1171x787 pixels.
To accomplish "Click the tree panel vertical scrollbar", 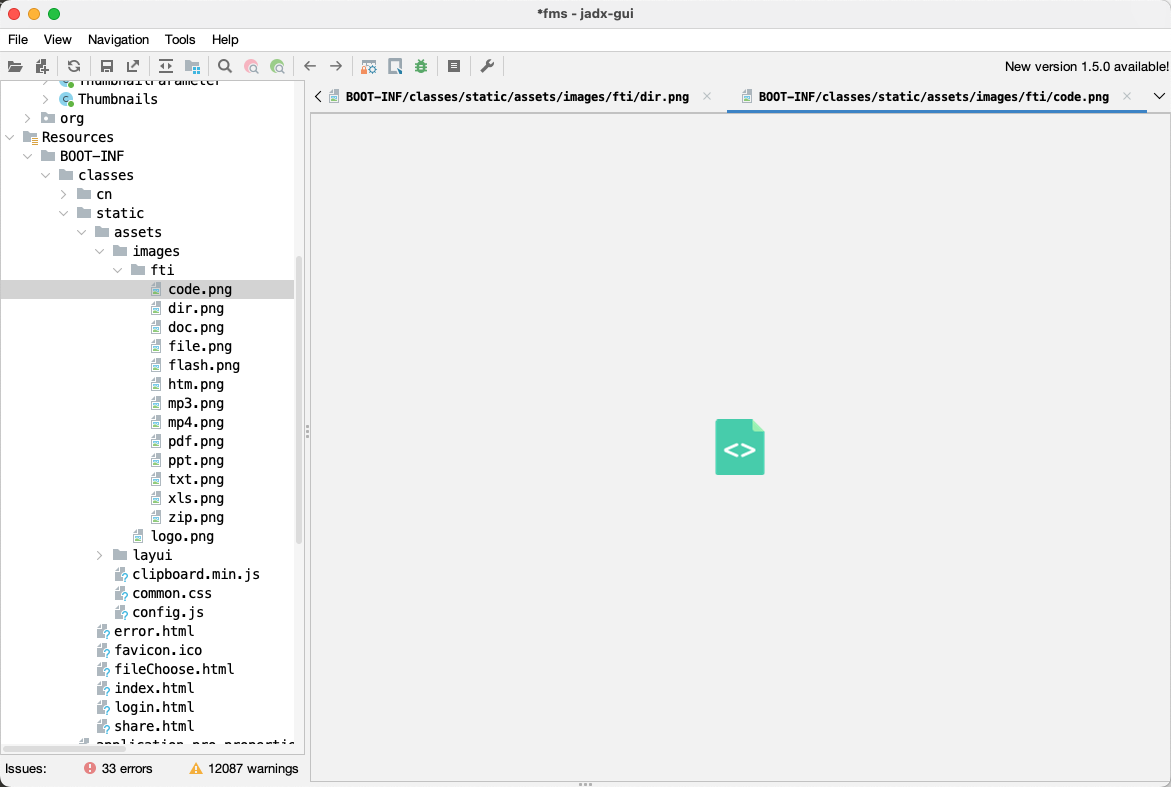I will tap(299, 400).
